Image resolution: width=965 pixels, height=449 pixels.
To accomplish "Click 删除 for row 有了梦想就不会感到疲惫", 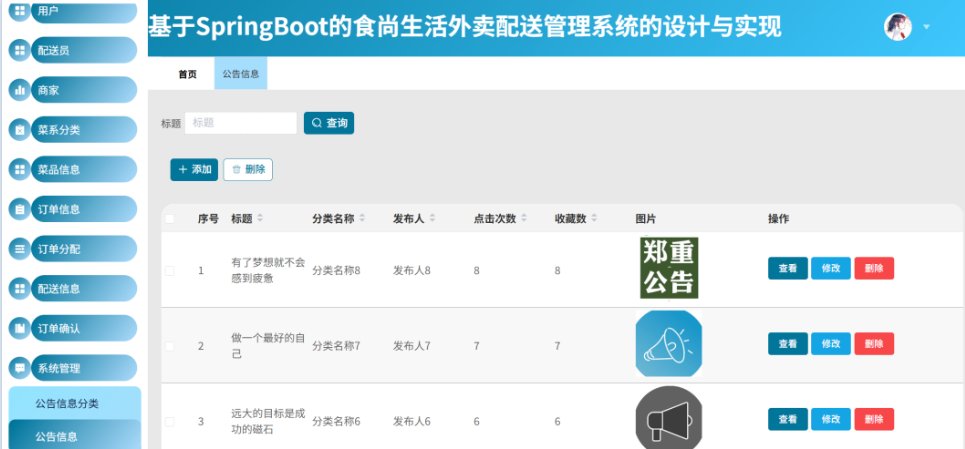I will [x=874, y=268].
